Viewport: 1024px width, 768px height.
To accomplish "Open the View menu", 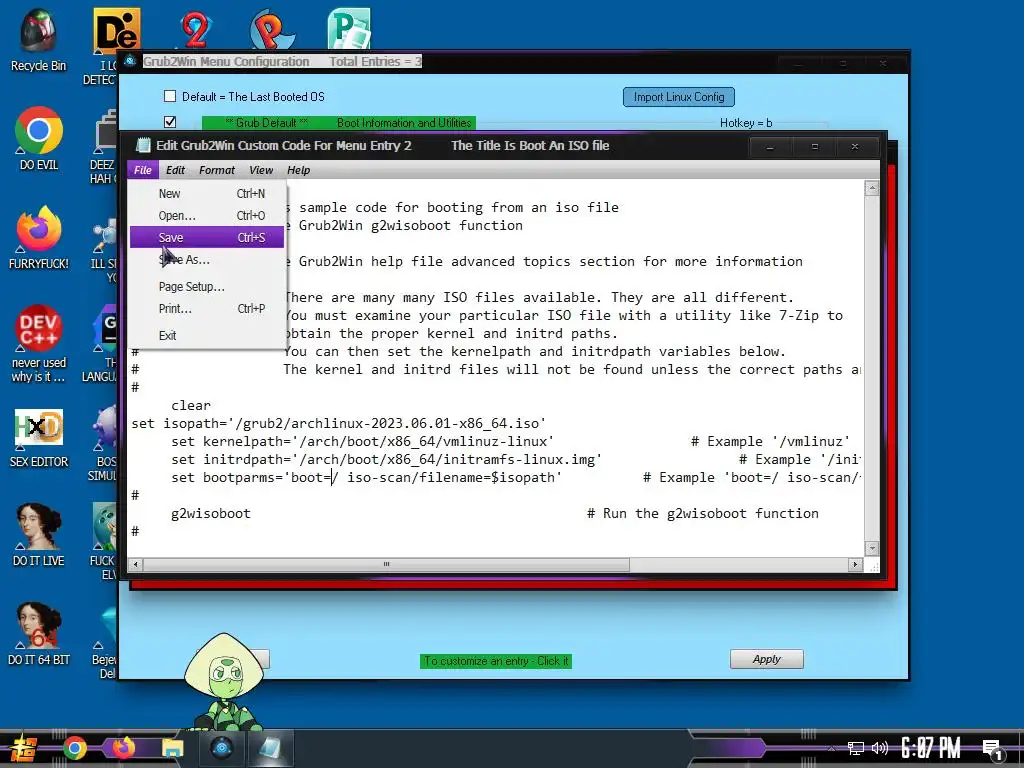I will 261,170.
